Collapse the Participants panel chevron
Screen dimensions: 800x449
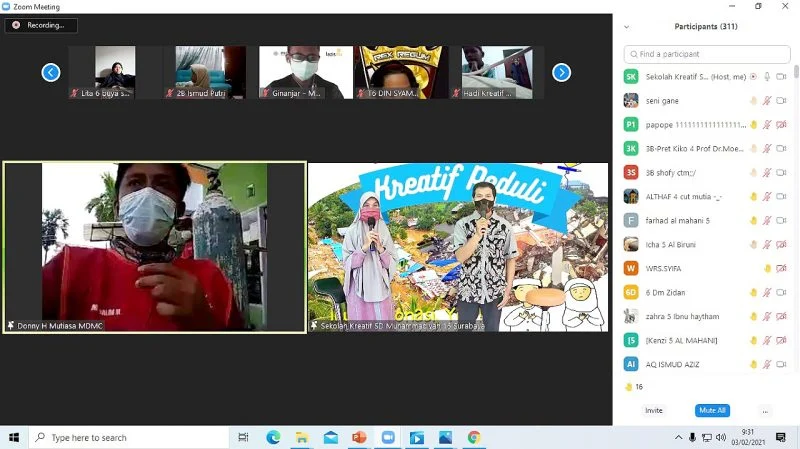pos(627,27)
